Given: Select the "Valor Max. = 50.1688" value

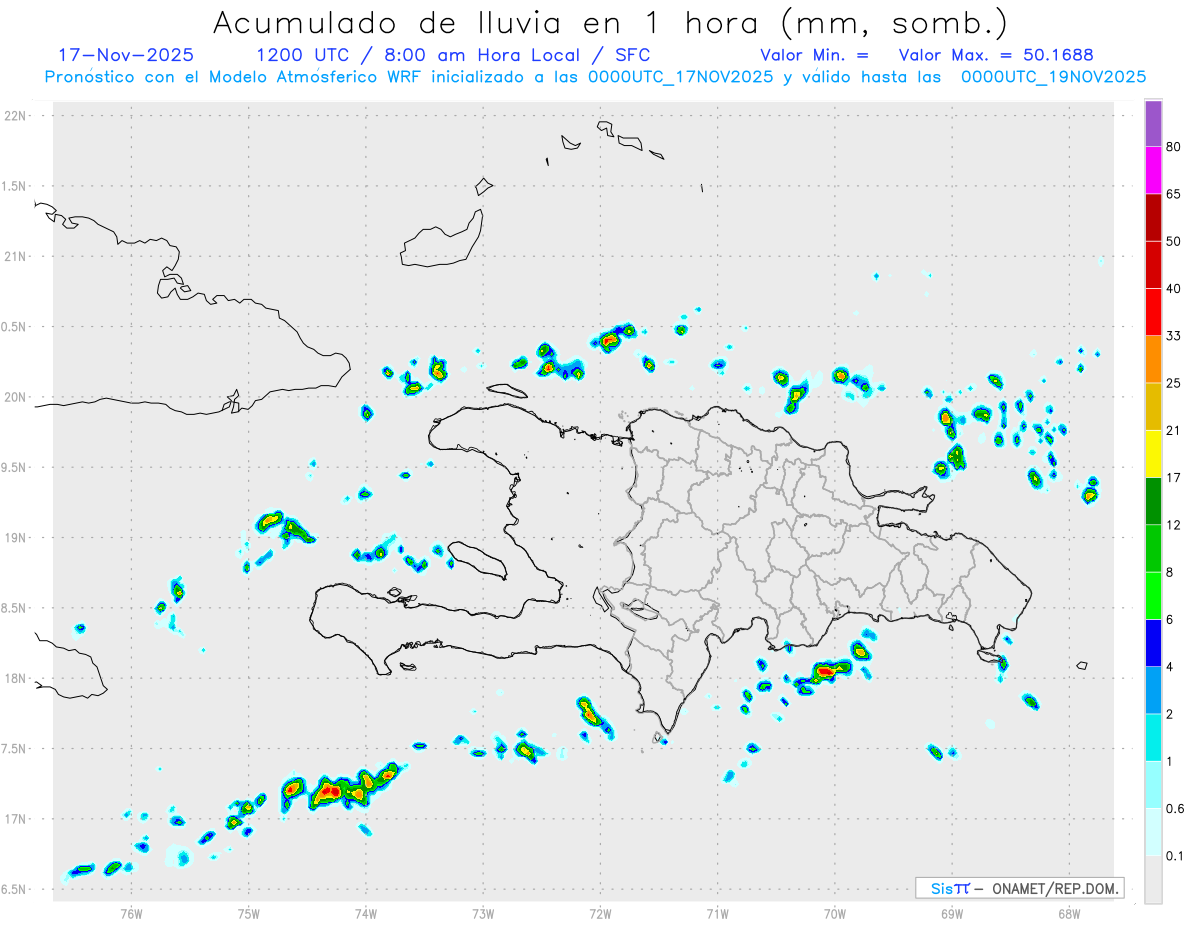Looking at the screenshot, I should coord(996,55).
